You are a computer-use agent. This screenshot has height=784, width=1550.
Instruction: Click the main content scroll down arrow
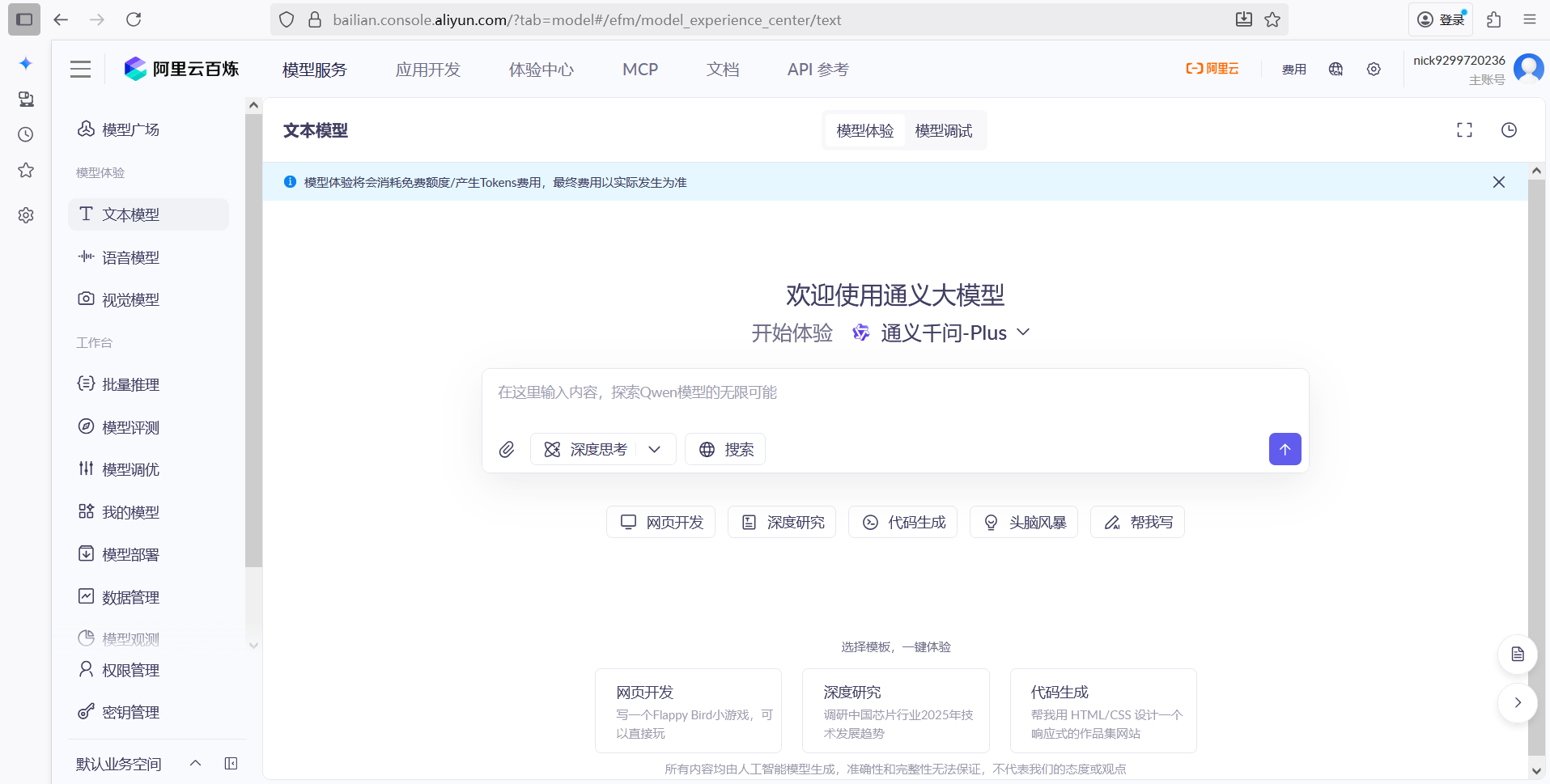pyautogui.click(x=1536, y=771)
